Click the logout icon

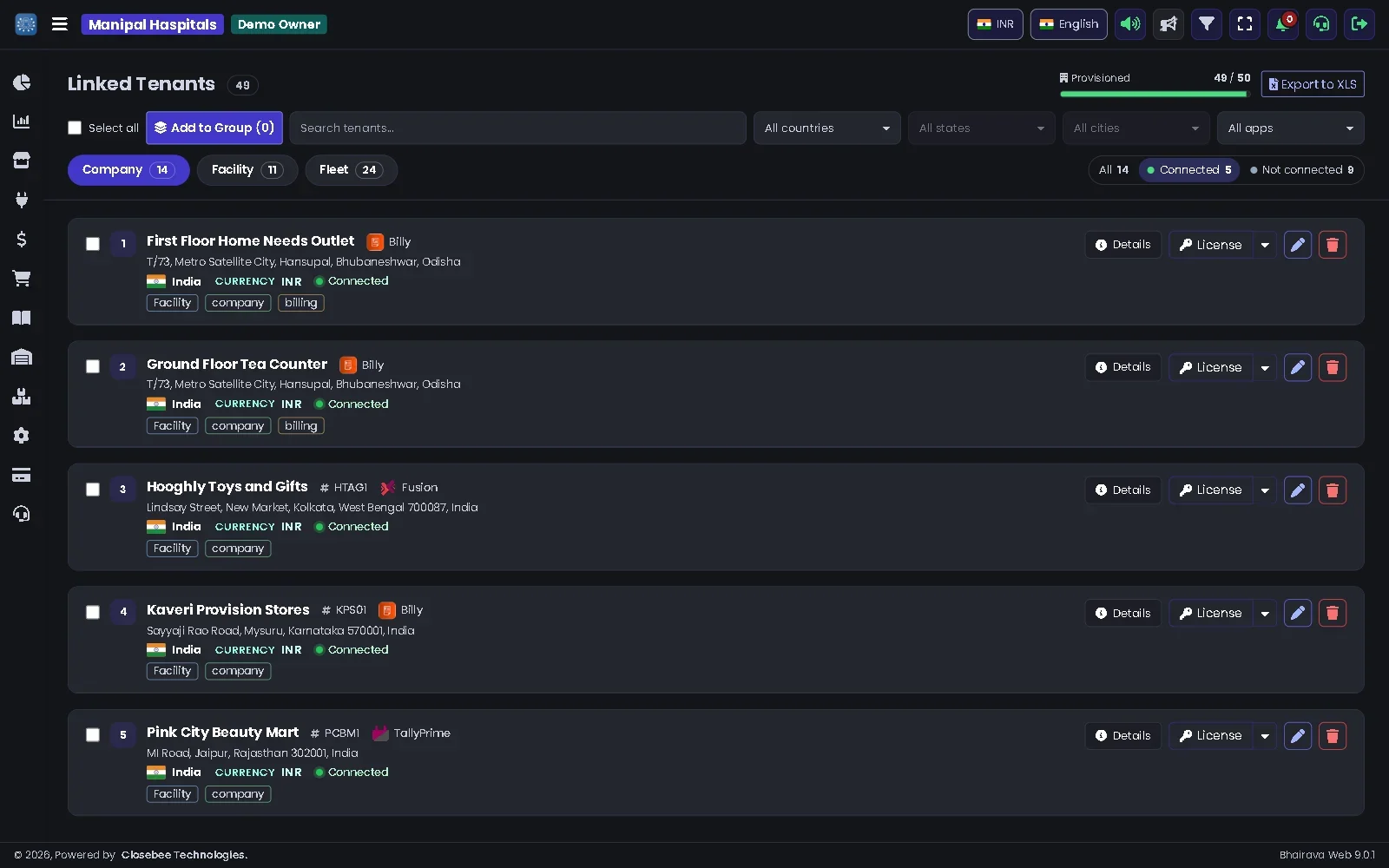[1359, 24]
